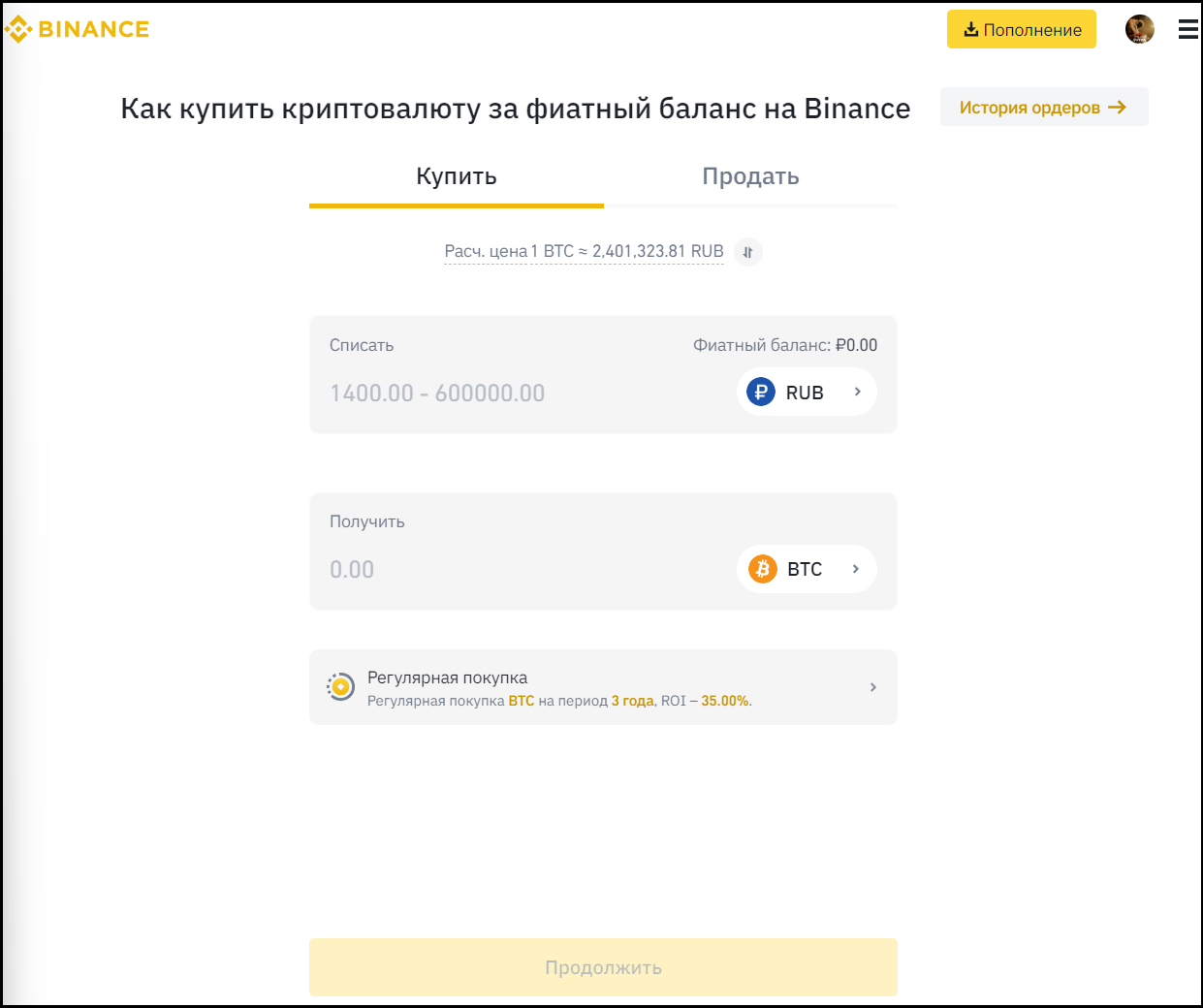Image resolution: width=1203 pixels, height=1008 pixels.
Task: Click the Продолжить button
Action: click(603, 967)
